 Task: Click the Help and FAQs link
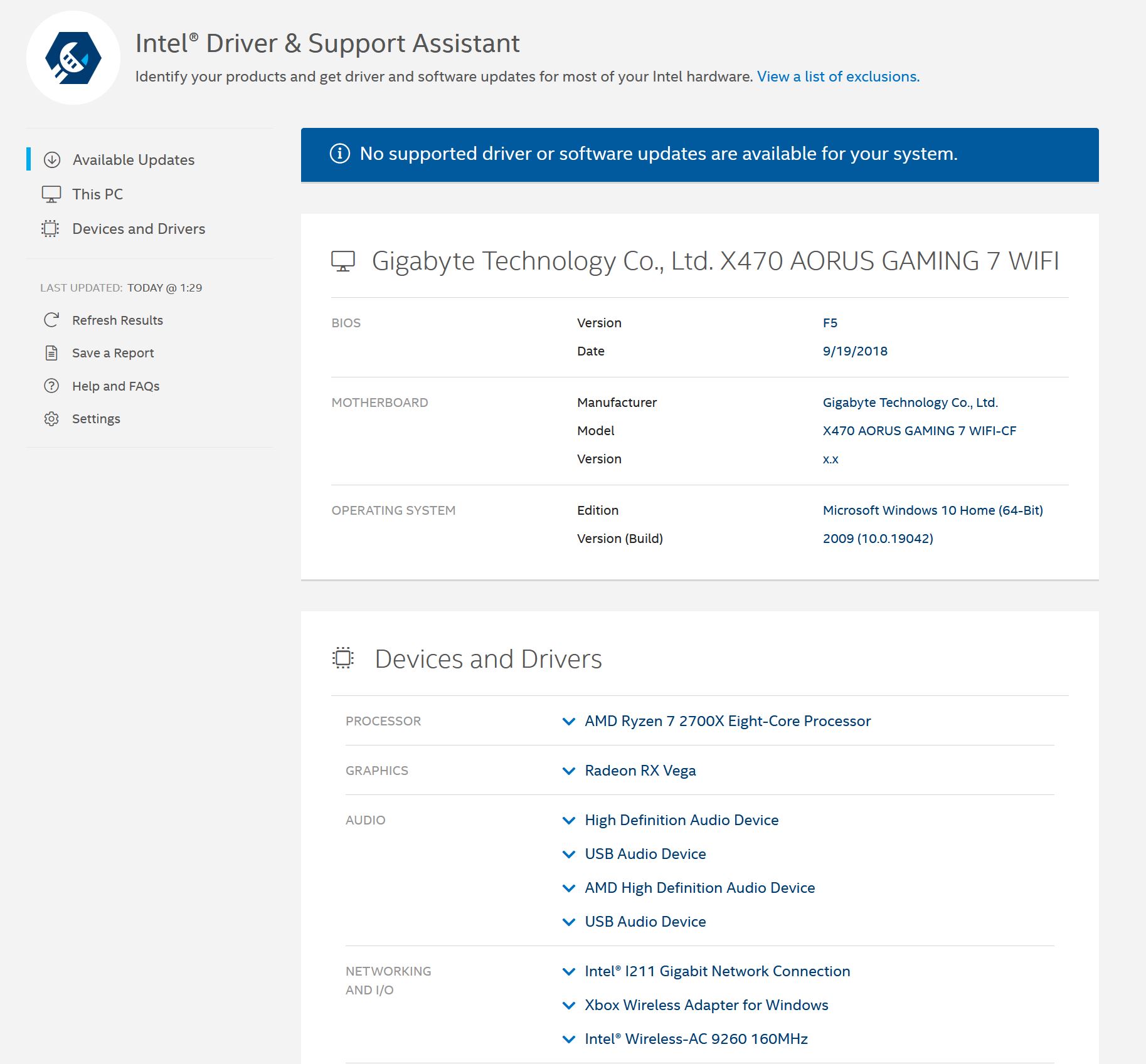coord(115,386)
